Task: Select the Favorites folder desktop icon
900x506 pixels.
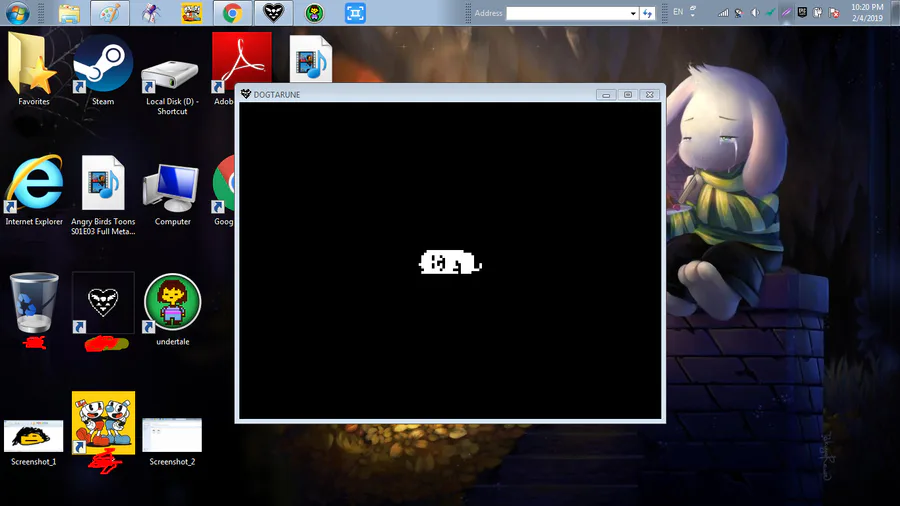Action: [33, 69]
